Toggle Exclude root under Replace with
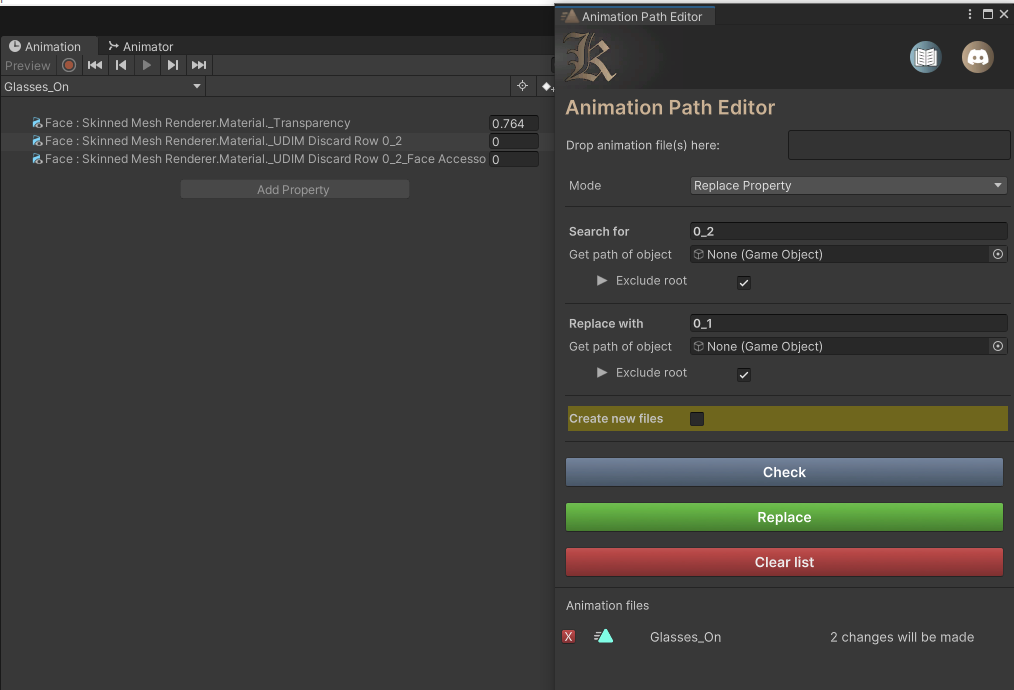 tap(743, 375)
